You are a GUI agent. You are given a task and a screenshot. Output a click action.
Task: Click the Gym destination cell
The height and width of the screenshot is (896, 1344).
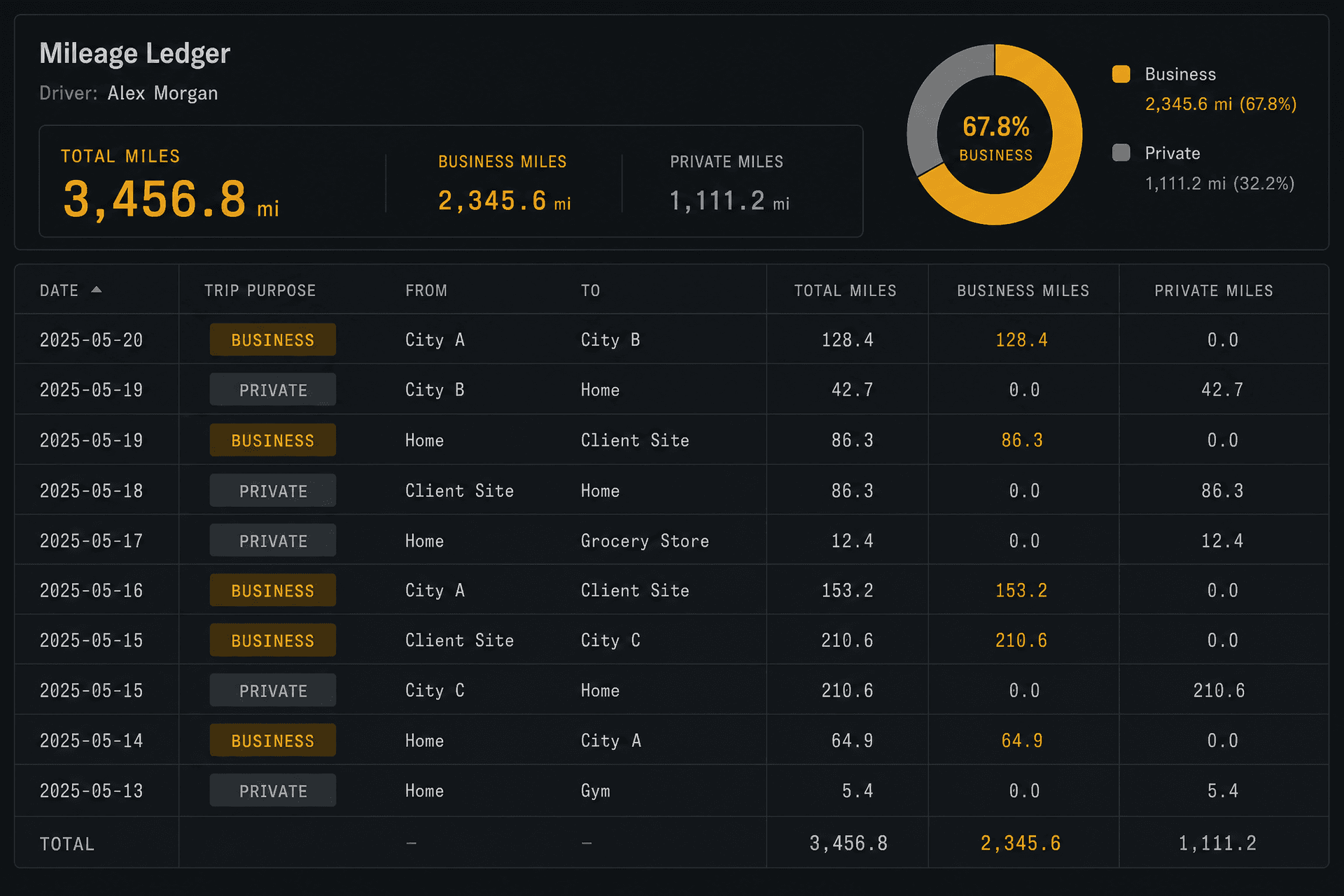coord(595,791)
